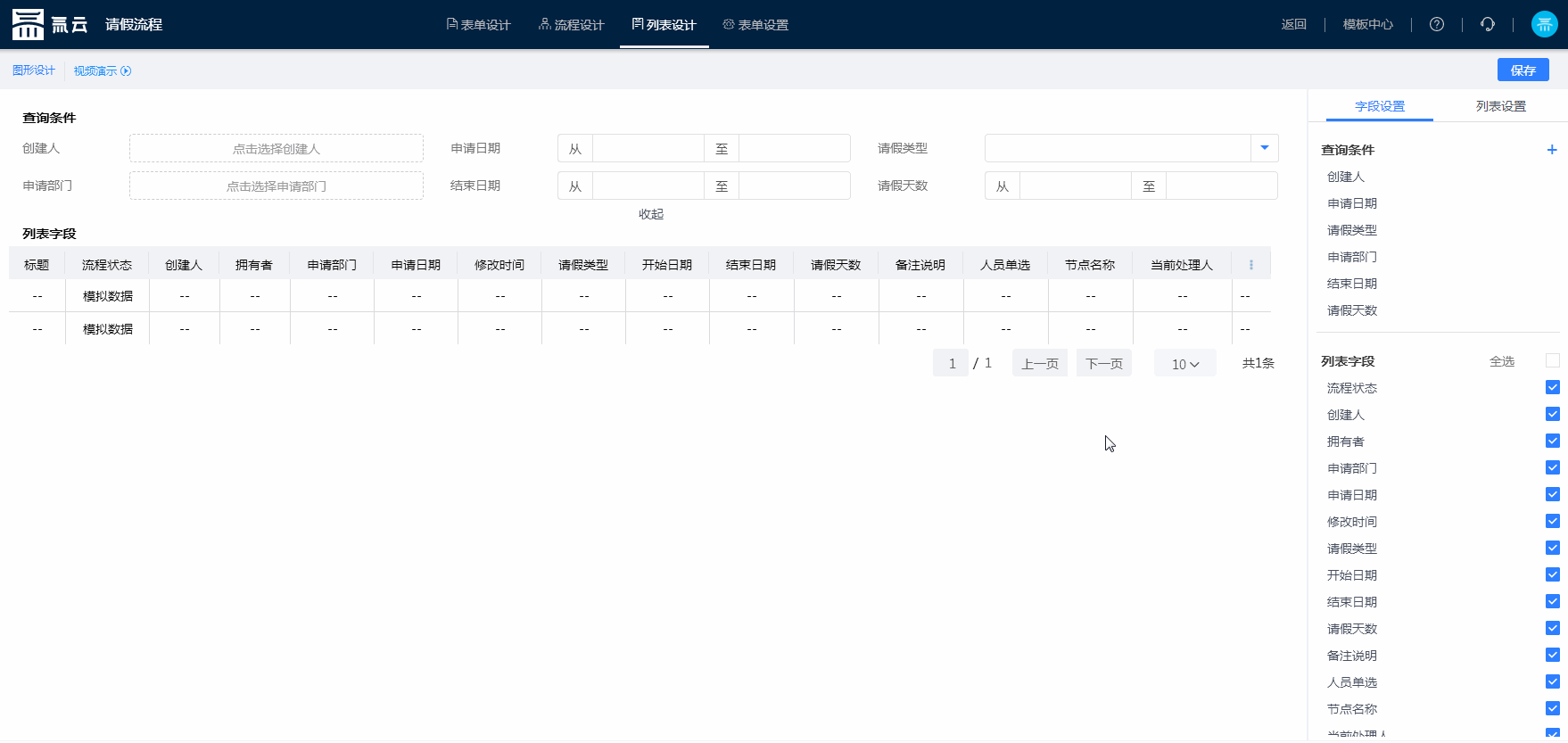Toggle the 全选 select-all checkbox
The width and height of the screenshot is (1568, 743).
[1553, 360]
